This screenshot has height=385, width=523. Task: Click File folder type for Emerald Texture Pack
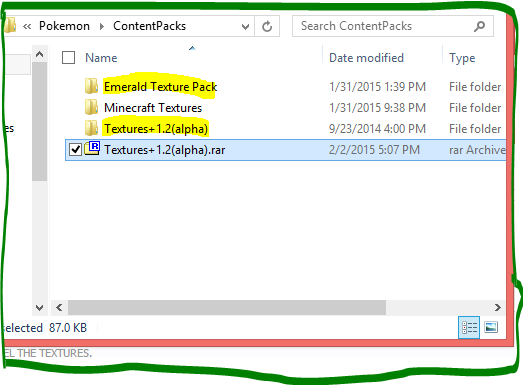[x=475, y=87]
